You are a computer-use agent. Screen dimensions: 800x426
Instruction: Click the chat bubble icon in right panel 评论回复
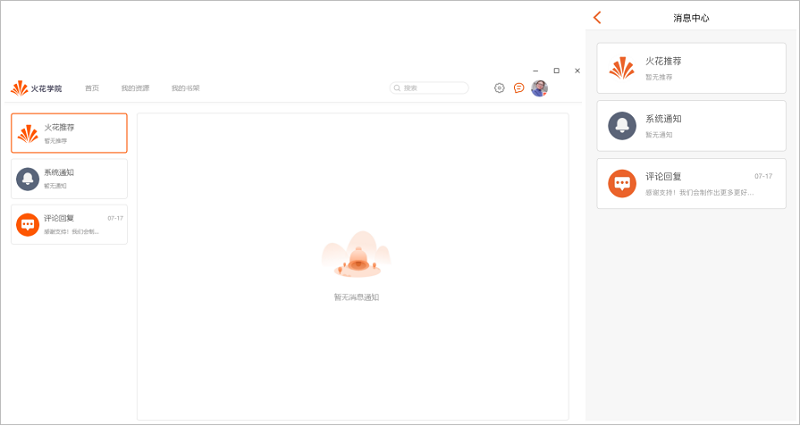622,184
